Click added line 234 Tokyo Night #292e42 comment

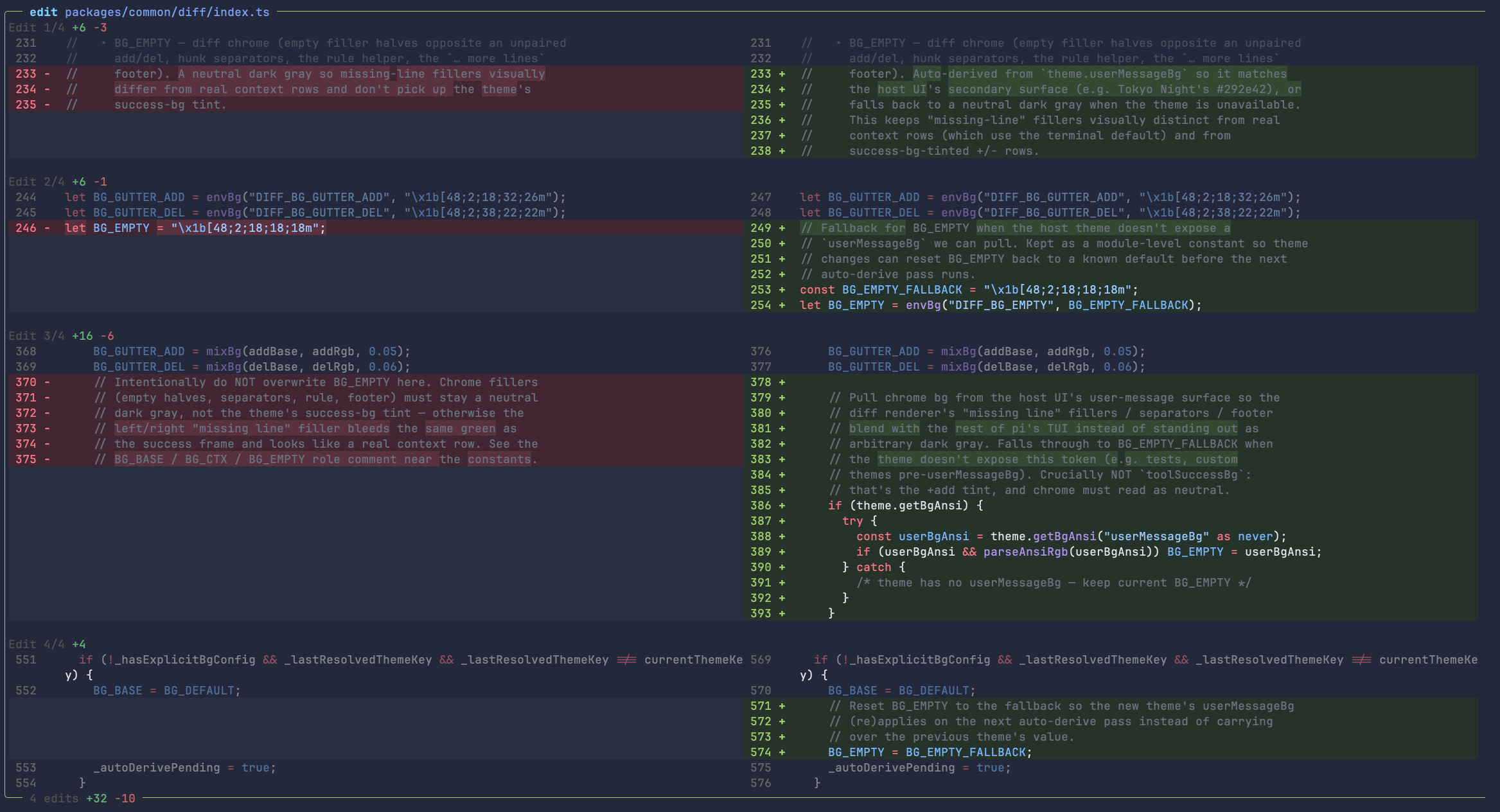1050,89
